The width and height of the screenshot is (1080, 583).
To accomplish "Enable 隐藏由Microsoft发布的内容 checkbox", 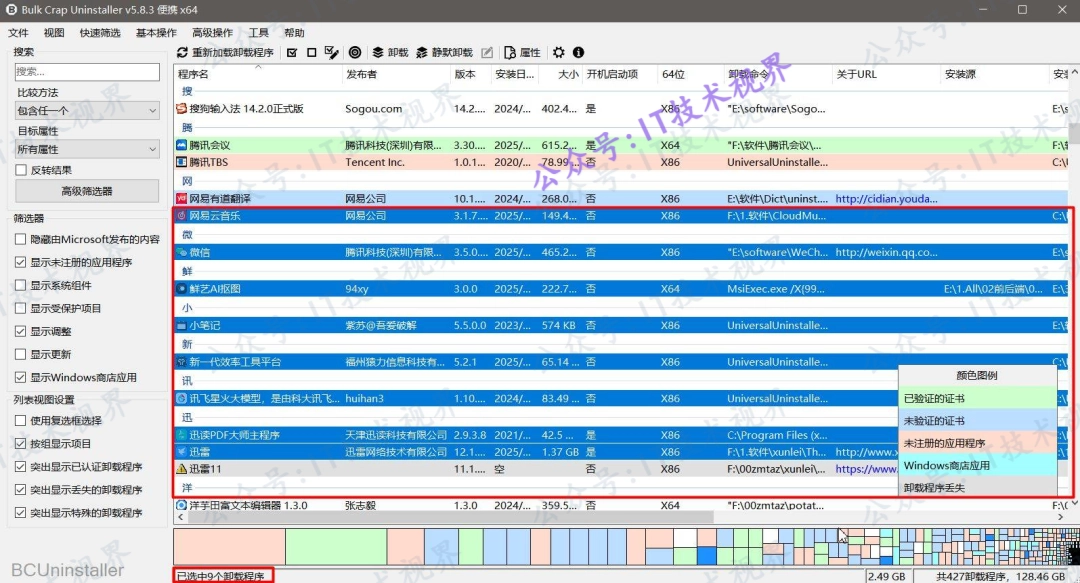I will point(21,239).
